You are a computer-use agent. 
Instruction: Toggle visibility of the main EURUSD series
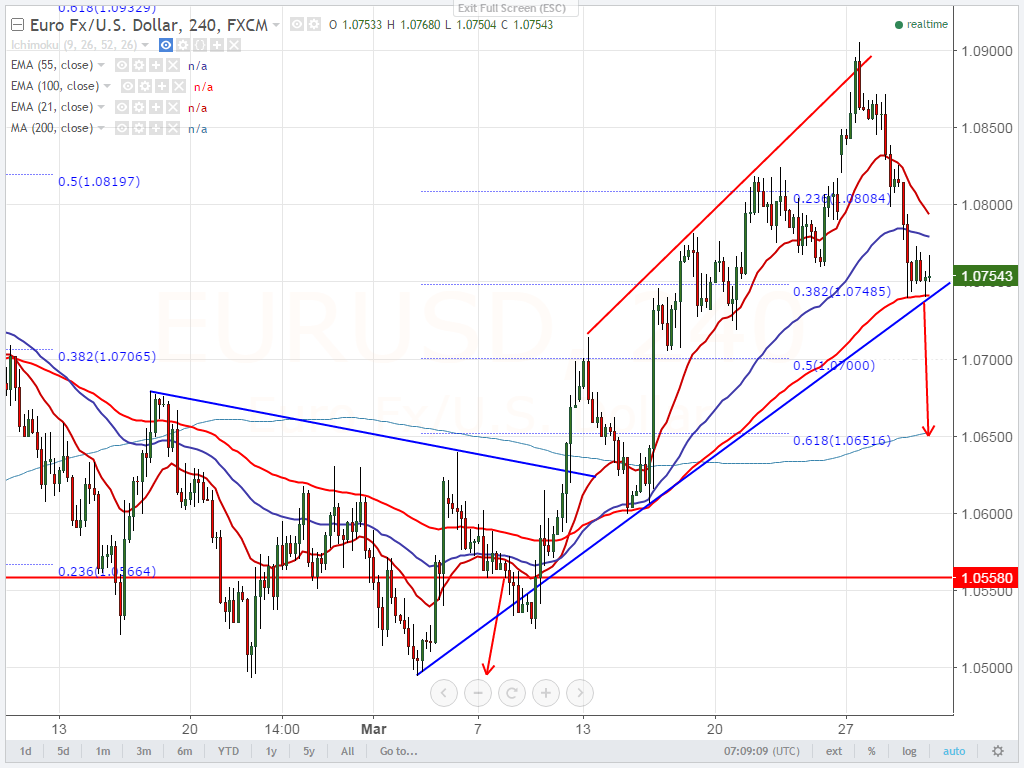point(297,25)
